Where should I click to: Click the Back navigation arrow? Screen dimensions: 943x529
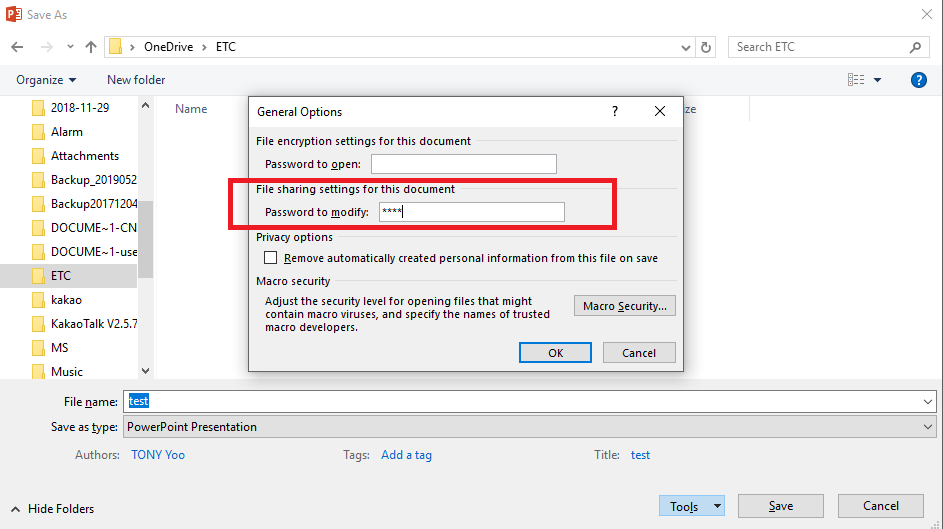tap(17, 47)
